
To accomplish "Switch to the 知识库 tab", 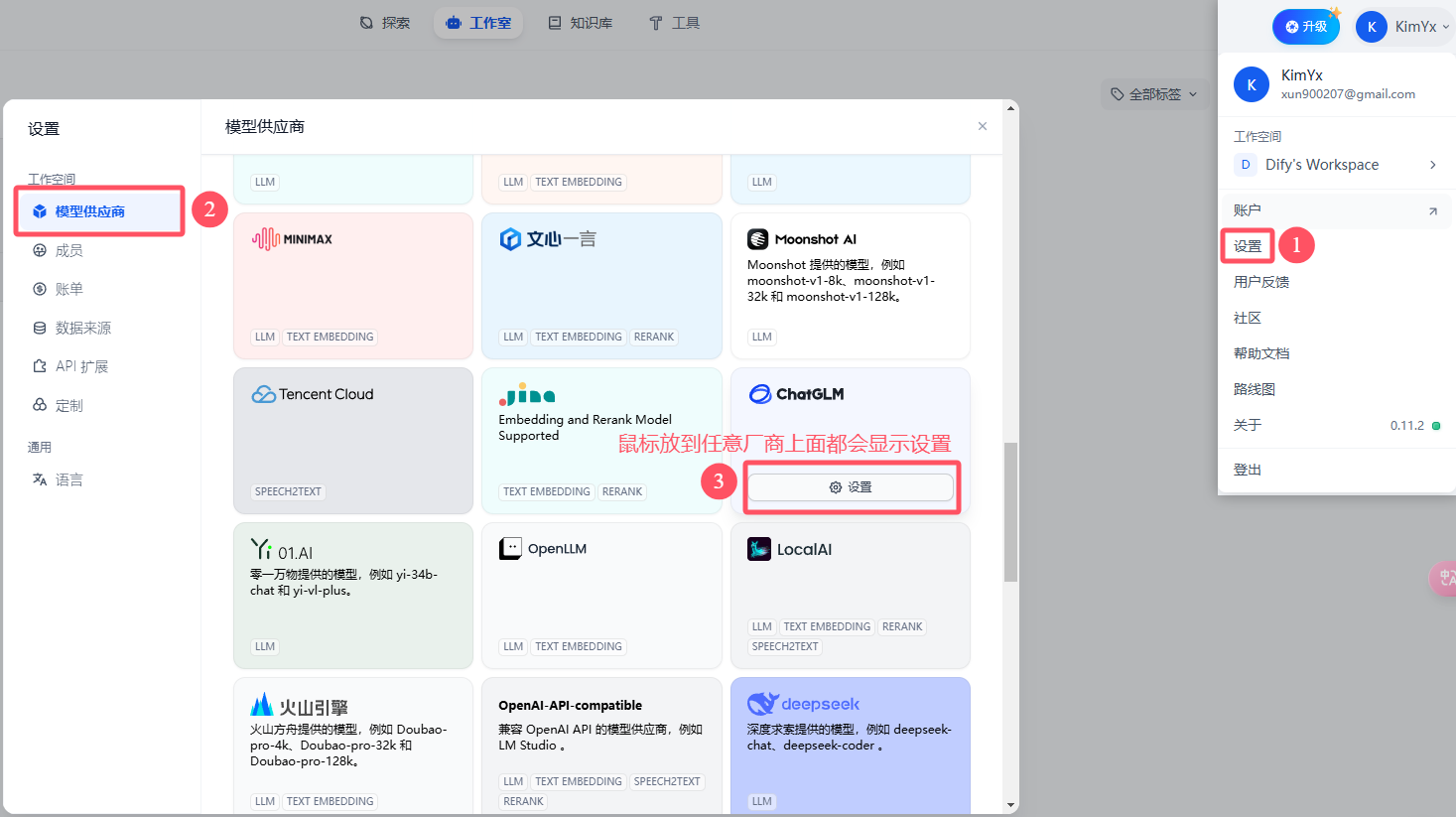I will [x=581, y=23].
